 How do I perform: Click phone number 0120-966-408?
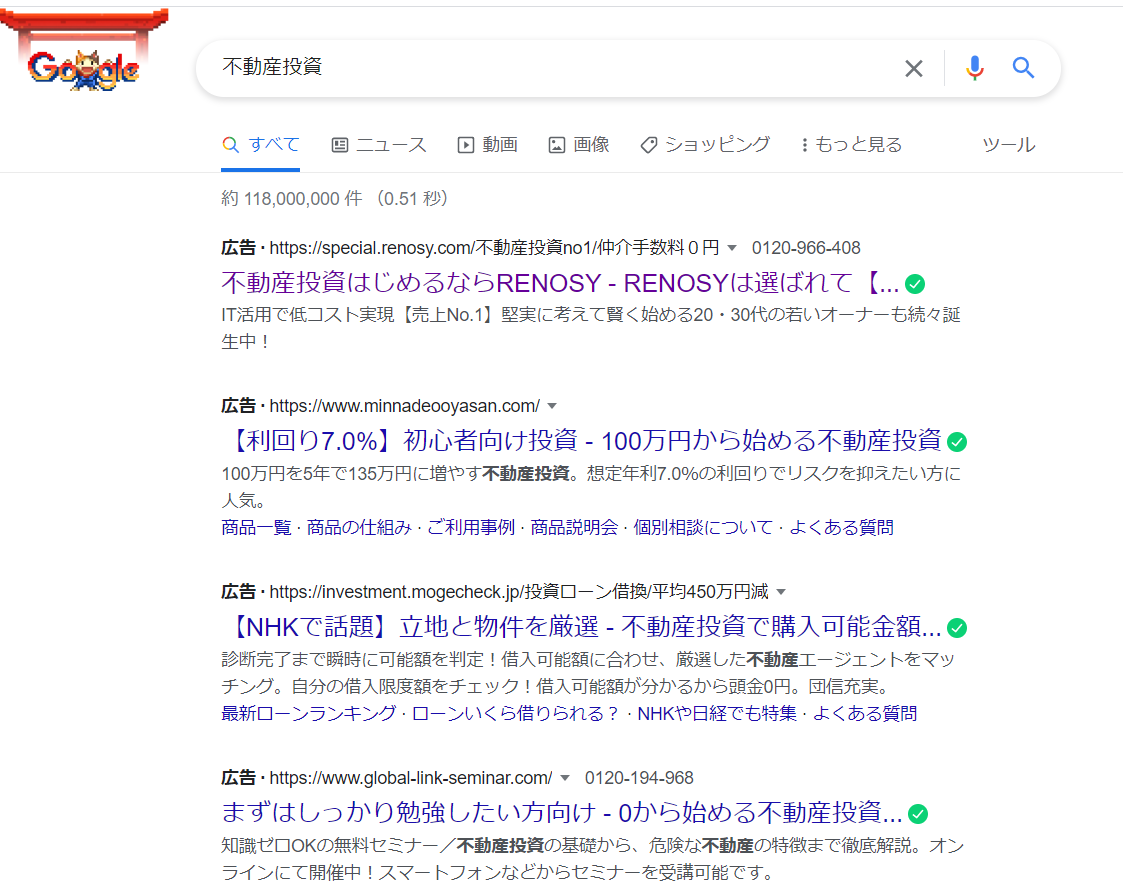[x=806, y=248]
